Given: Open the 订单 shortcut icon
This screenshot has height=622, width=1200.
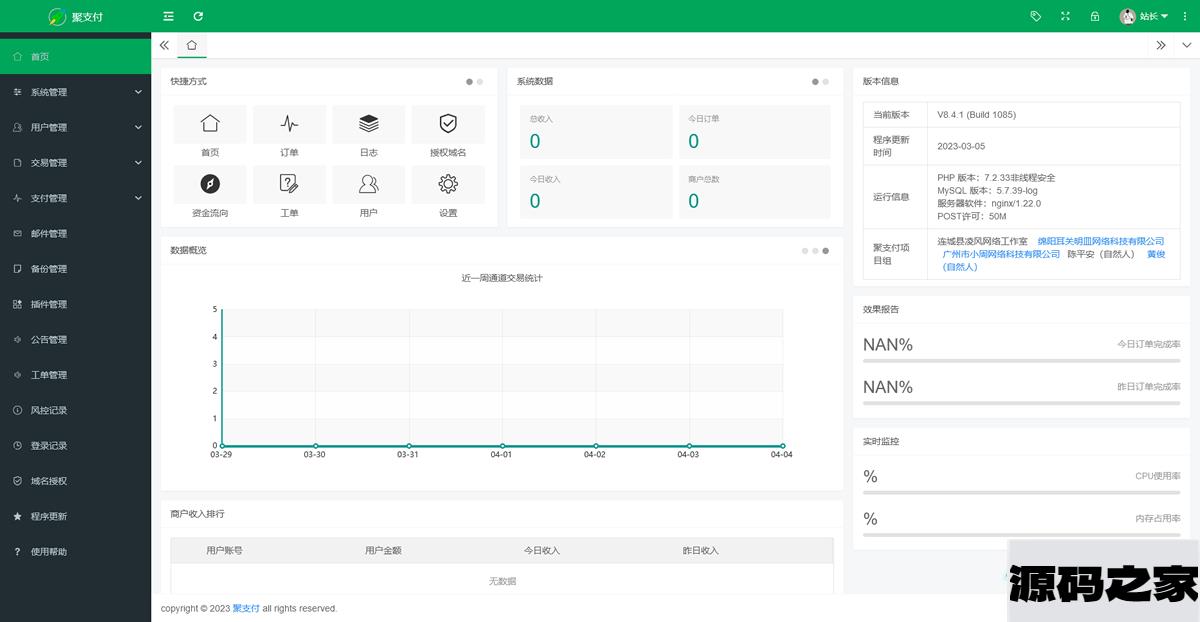Looking at the screenshot, I should point(289,125).
